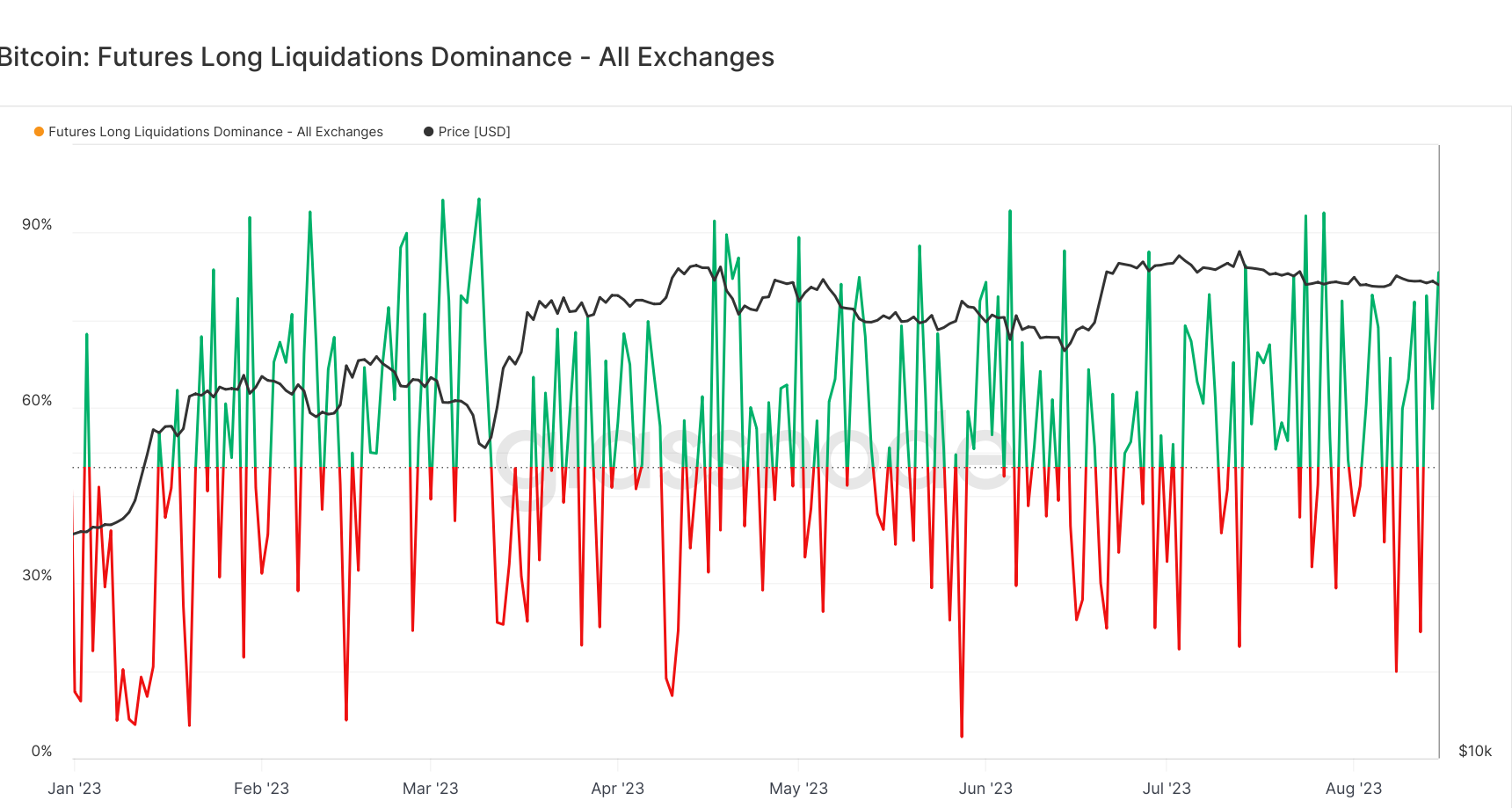Click the Apr '23 date label
This screenshot has height=808, width=1512.
click(x=617, y=789)
